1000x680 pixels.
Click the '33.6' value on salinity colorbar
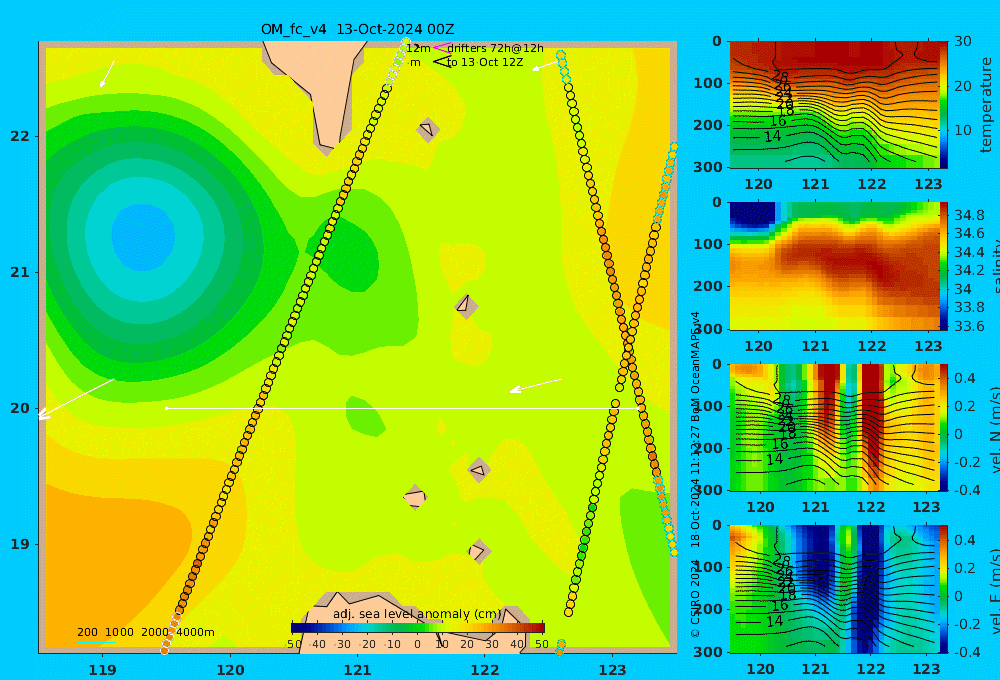[x=969, y=326]
